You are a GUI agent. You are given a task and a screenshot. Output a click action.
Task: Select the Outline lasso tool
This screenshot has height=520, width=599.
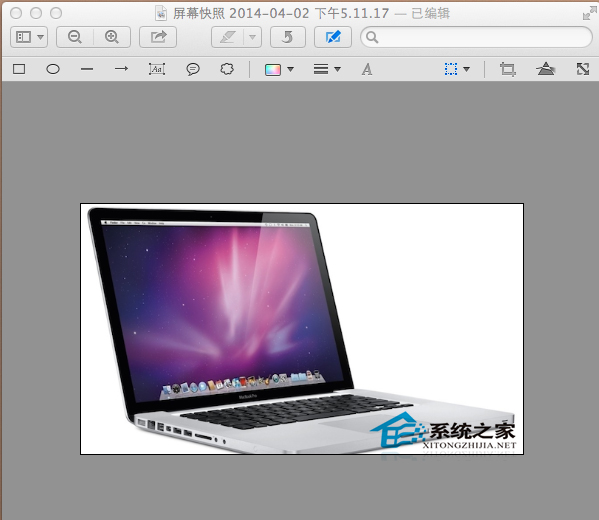227,69
